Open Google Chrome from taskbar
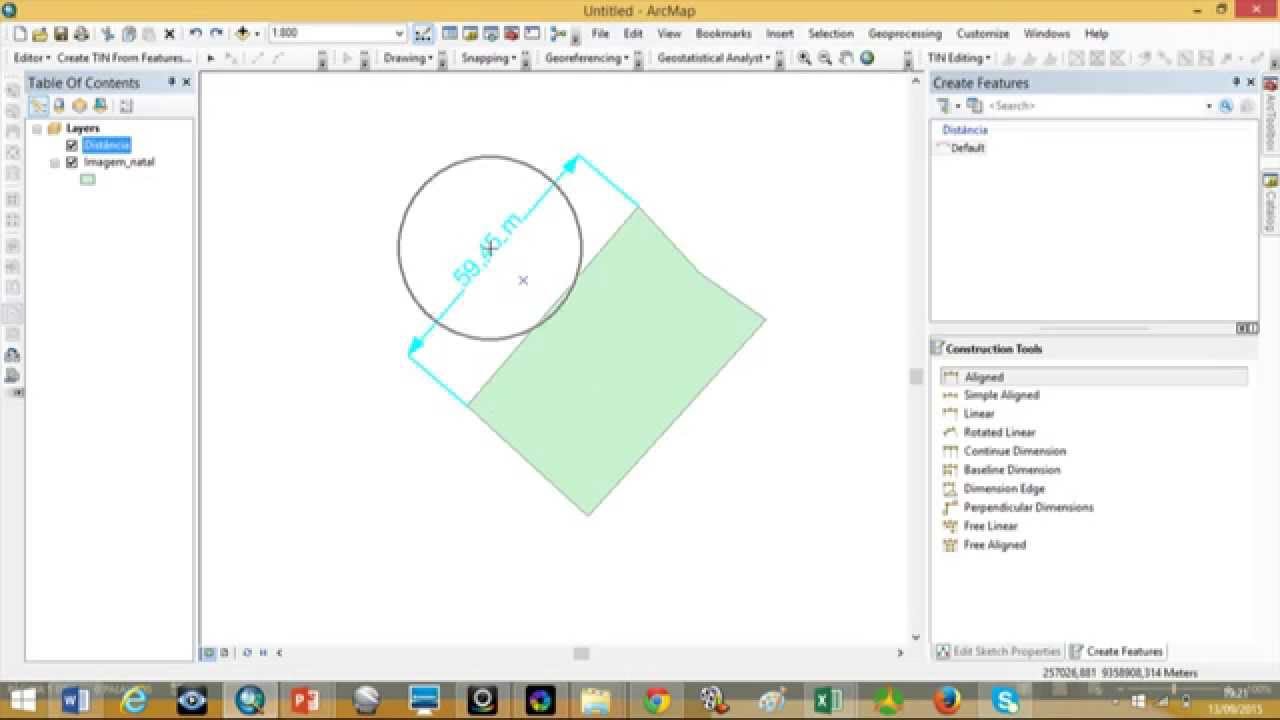This screenshot has height=720, width=1280. tap(657, 700)
